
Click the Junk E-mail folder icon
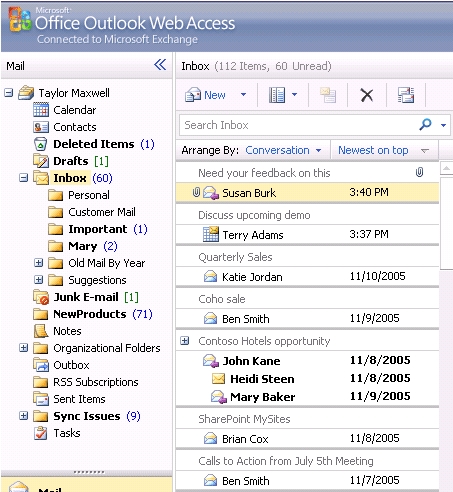(x=41, y=297)
